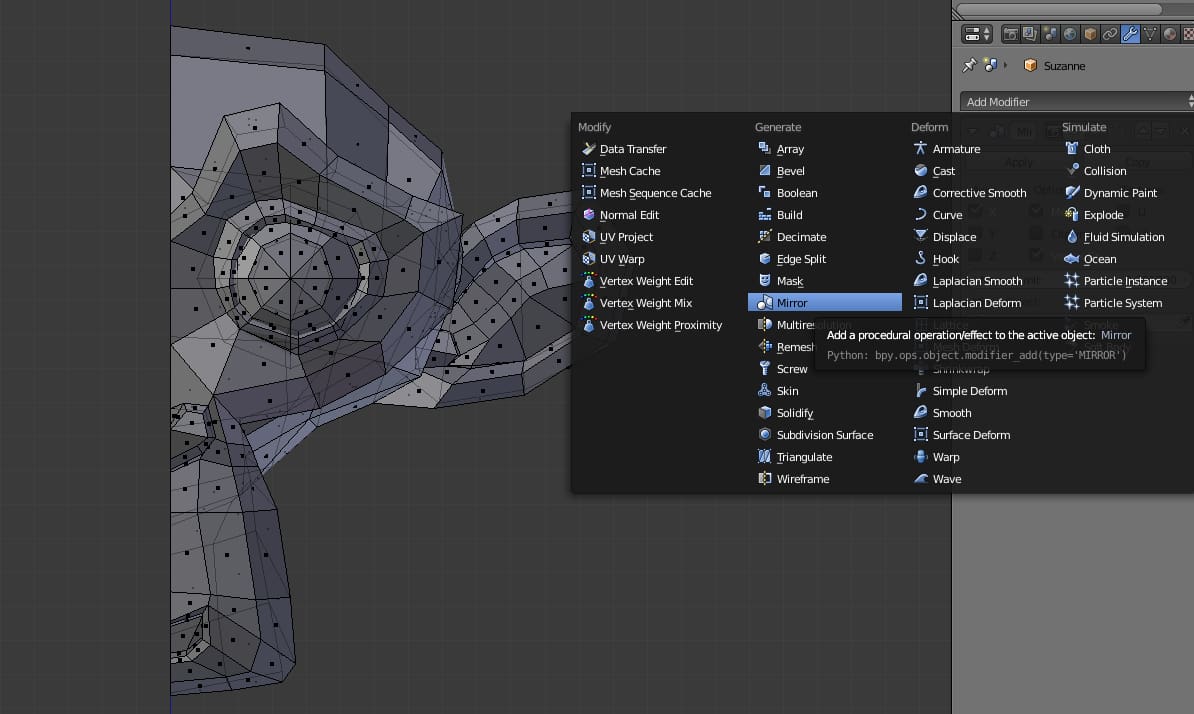
Task: Toggle the pin icon beside Suzanne breadcrumb
Action: click(x=969, y=65)
